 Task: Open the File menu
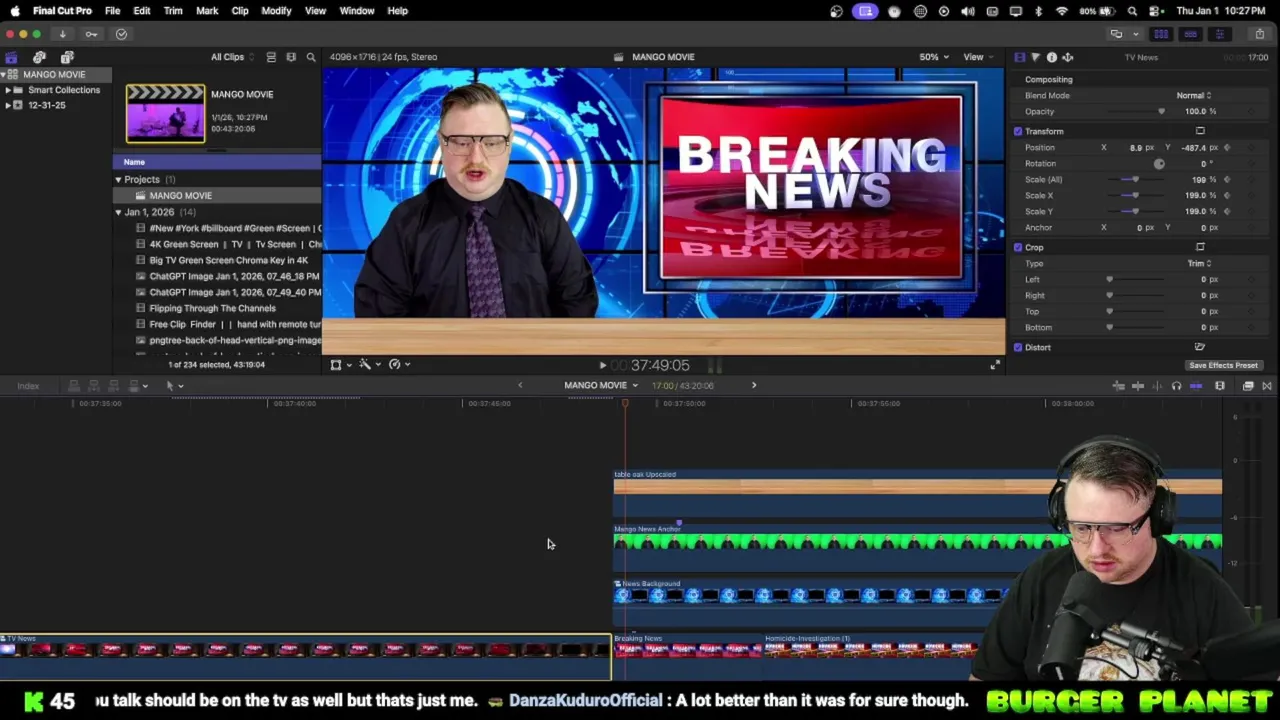pos(112,11)
